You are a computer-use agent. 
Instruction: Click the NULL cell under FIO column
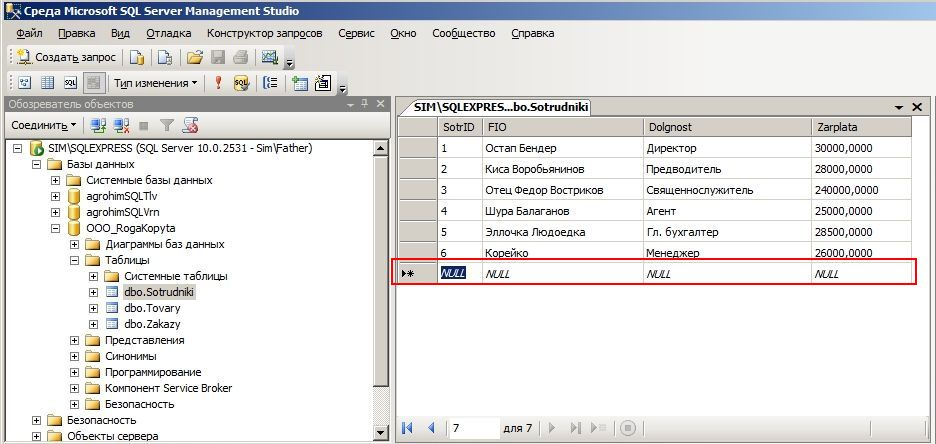[x=563, y=274]
